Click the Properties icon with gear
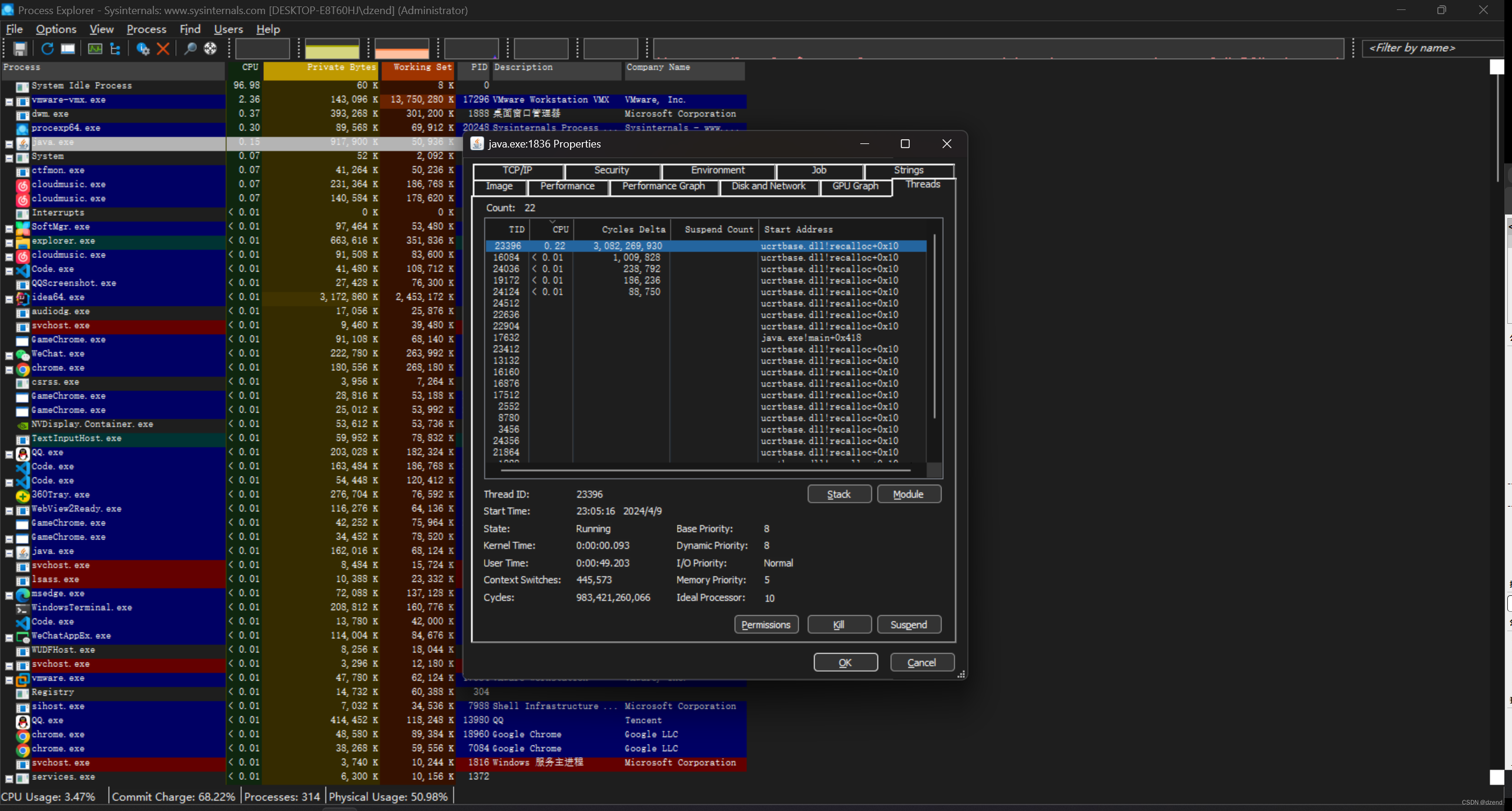Viewport: 1512px width, 811px height. 143,49
